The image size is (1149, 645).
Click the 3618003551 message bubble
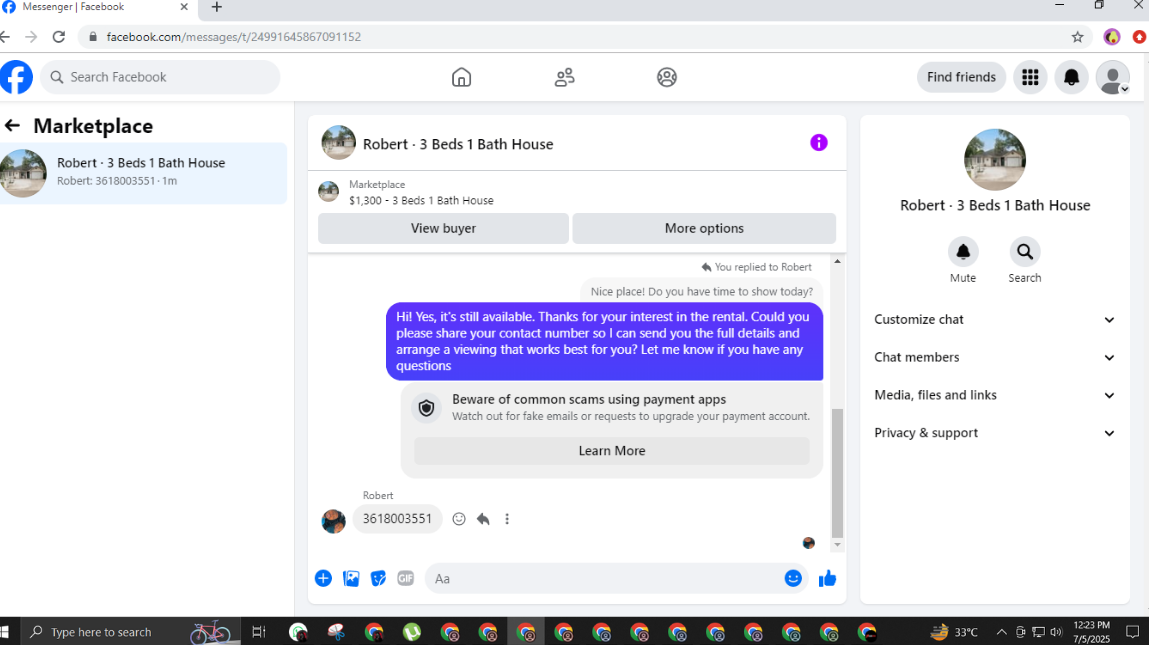click(x=397, y=519)
